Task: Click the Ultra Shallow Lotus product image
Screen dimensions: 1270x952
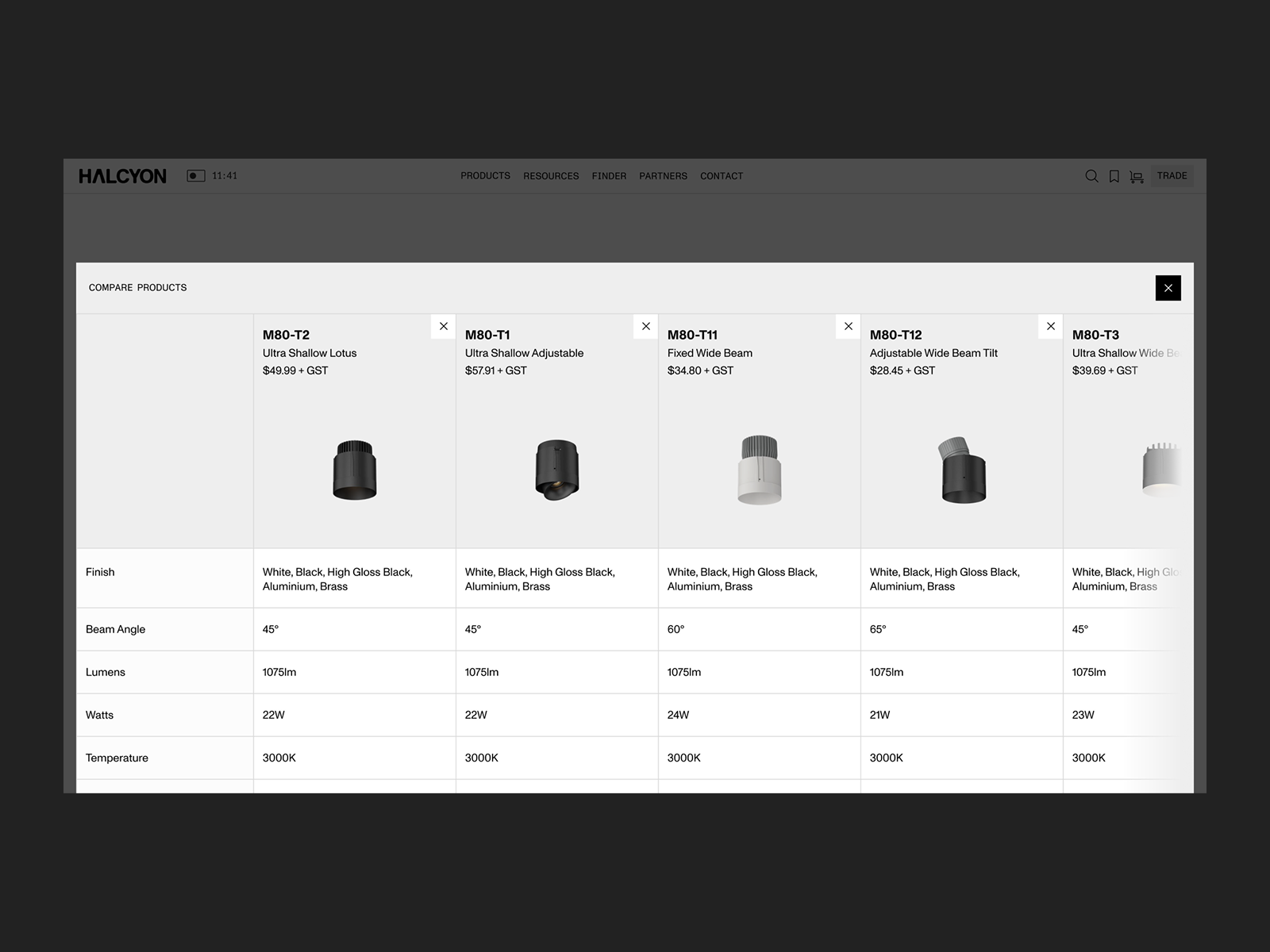Action: click(x=355, y=470)
